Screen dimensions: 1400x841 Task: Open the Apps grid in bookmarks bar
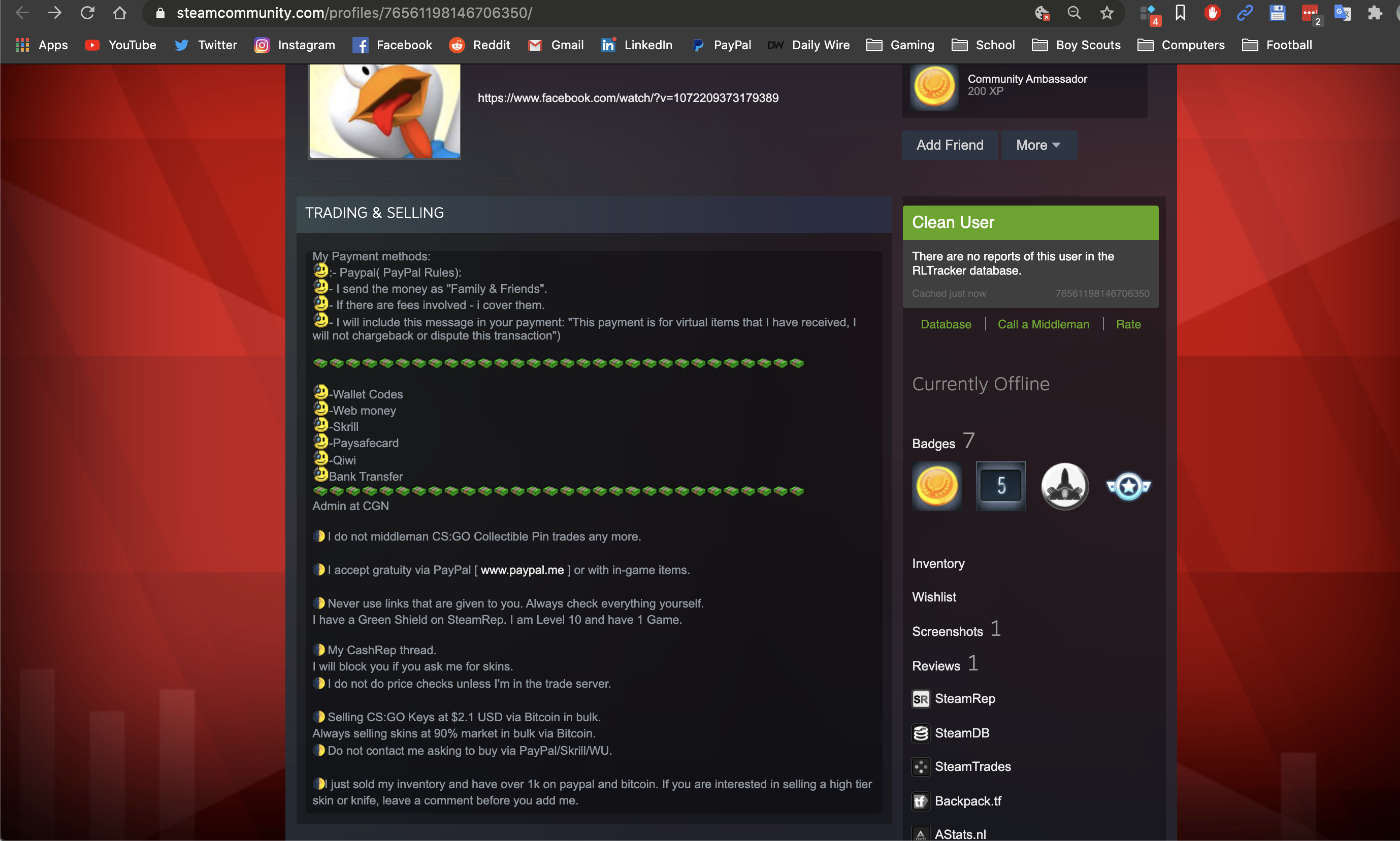(42, 45)
